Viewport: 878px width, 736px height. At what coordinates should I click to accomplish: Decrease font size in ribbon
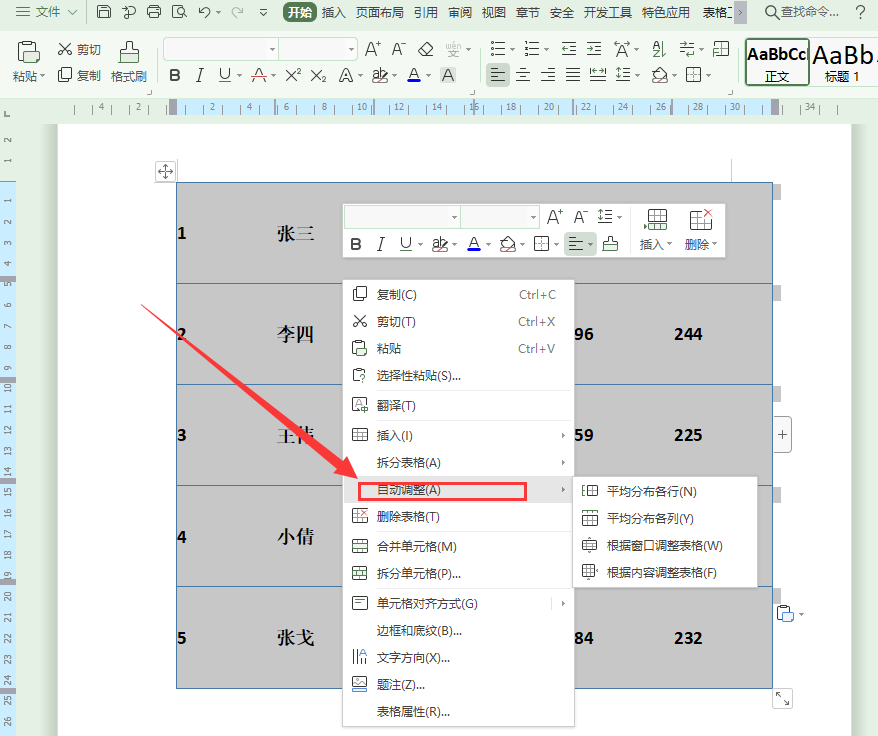(398, 49)
